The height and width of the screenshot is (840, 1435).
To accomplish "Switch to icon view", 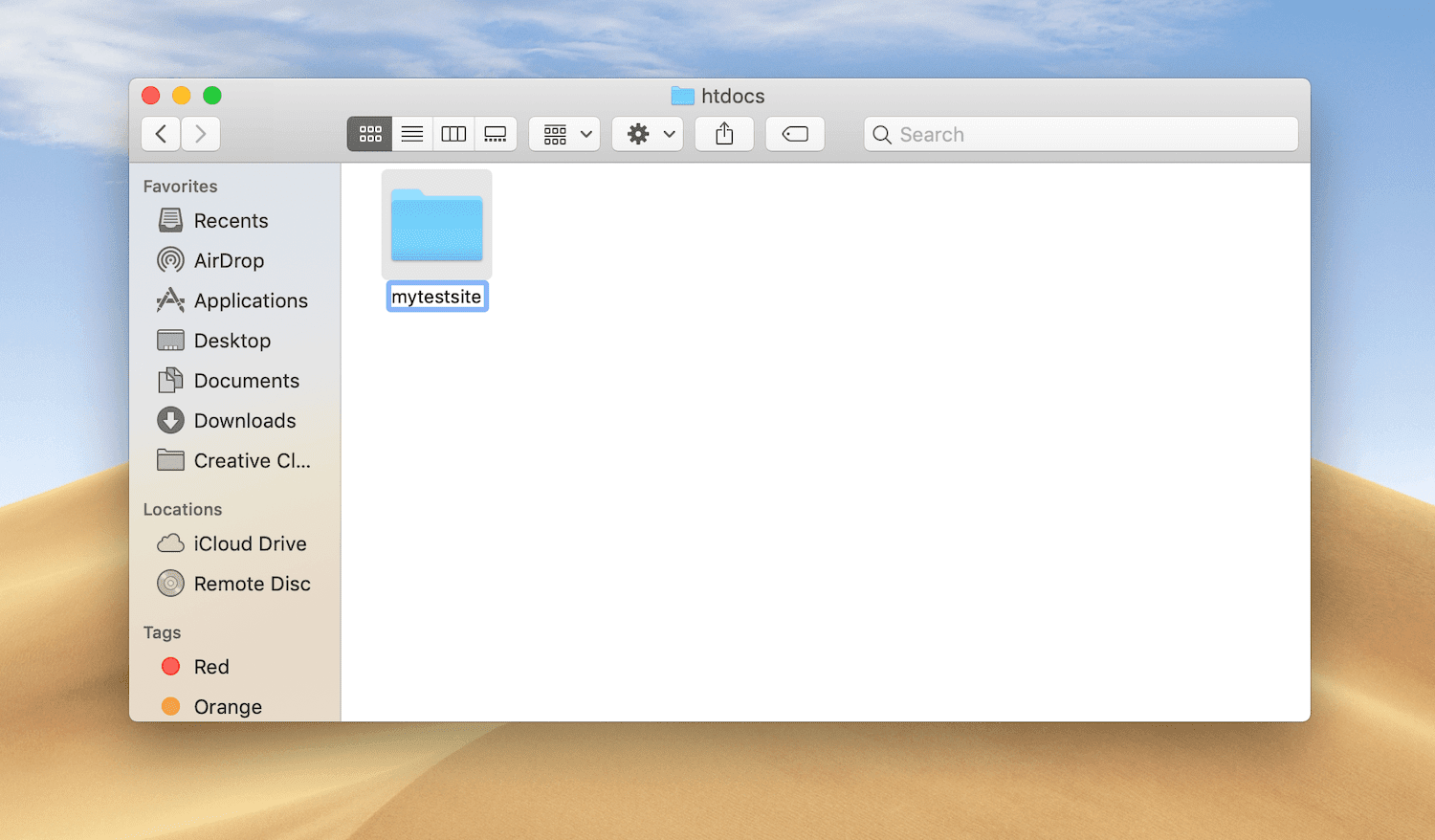I will point(370,134).
